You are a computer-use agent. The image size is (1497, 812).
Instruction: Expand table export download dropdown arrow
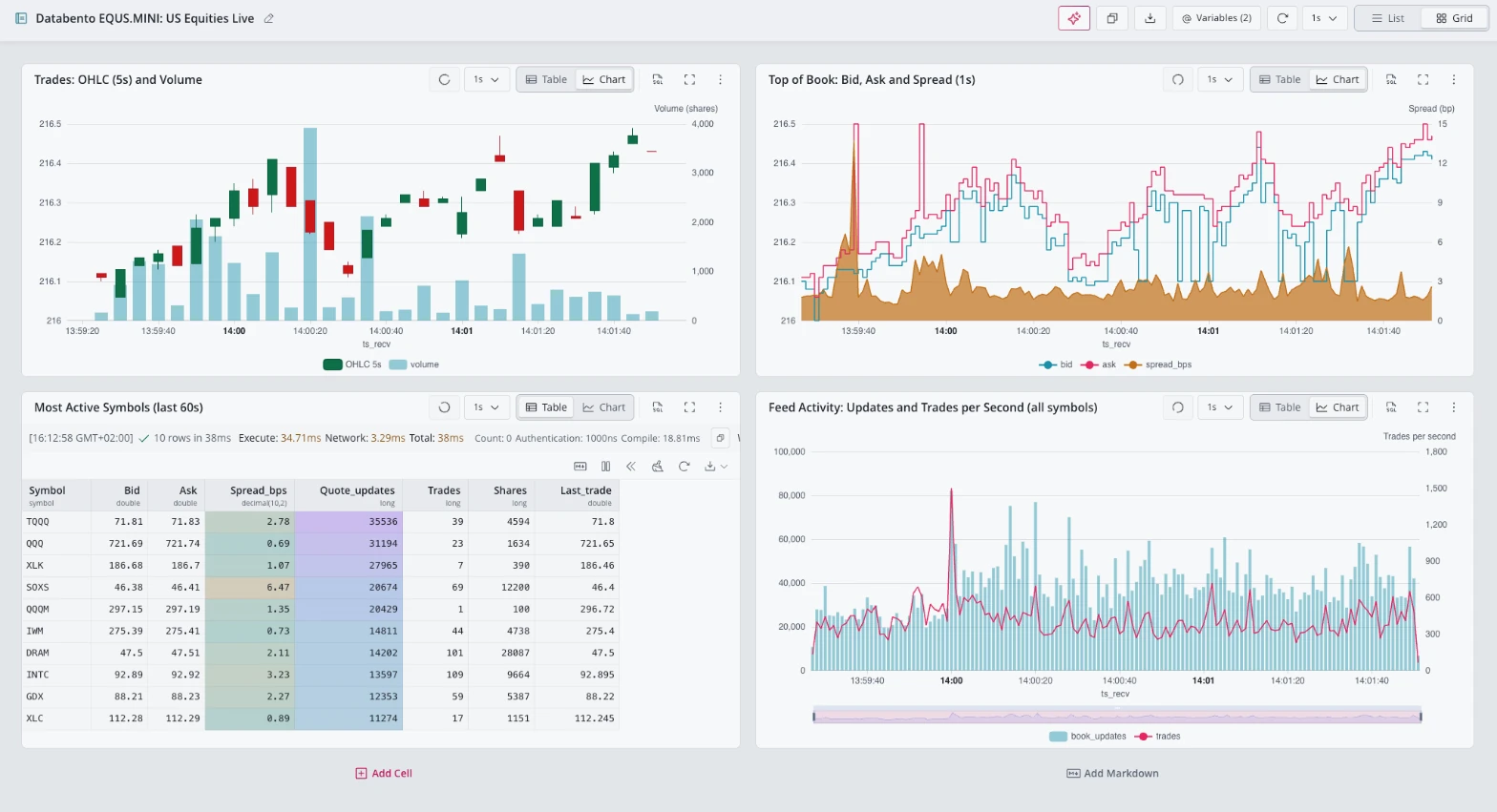pos(725,467)
